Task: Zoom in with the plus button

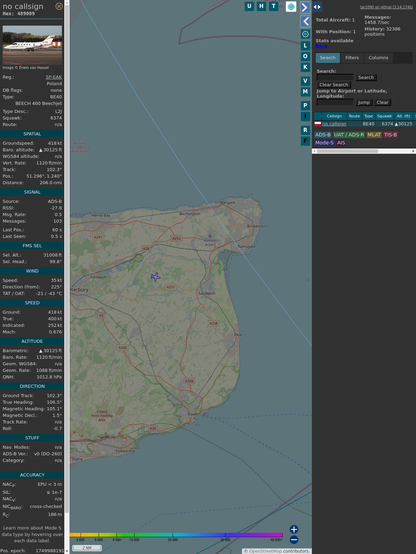Action: click(294, 529)
